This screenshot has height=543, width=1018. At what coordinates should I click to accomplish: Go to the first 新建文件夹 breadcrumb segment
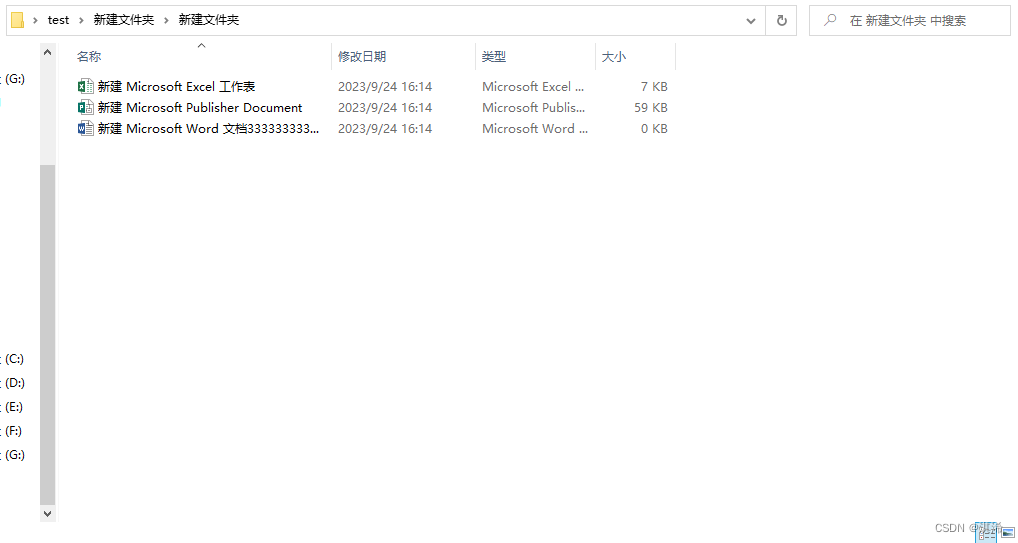124,20
